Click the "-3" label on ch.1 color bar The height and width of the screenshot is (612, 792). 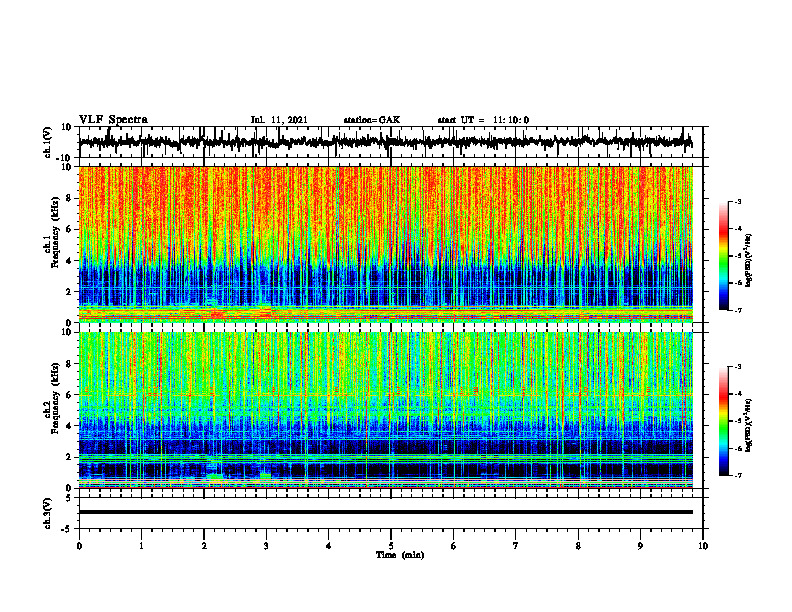[x=737, y=201]
